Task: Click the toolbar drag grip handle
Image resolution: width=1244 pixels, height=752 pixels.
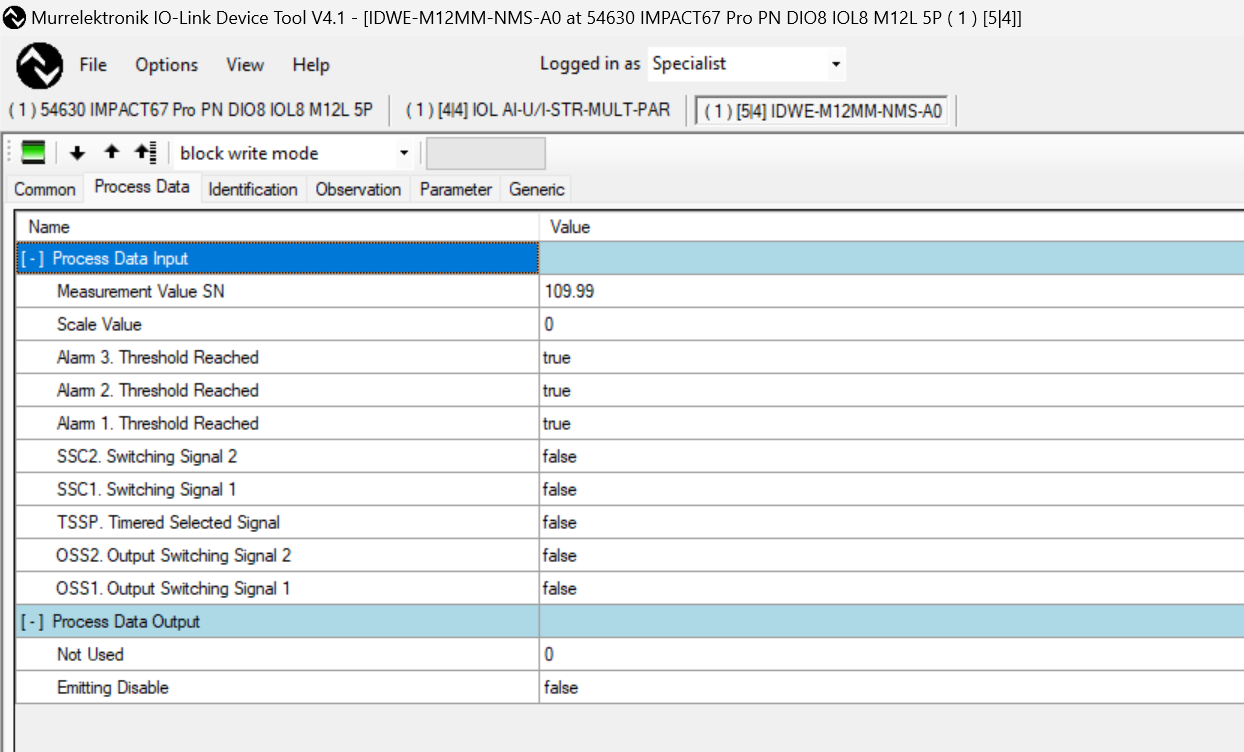Action: click(11, 153)
